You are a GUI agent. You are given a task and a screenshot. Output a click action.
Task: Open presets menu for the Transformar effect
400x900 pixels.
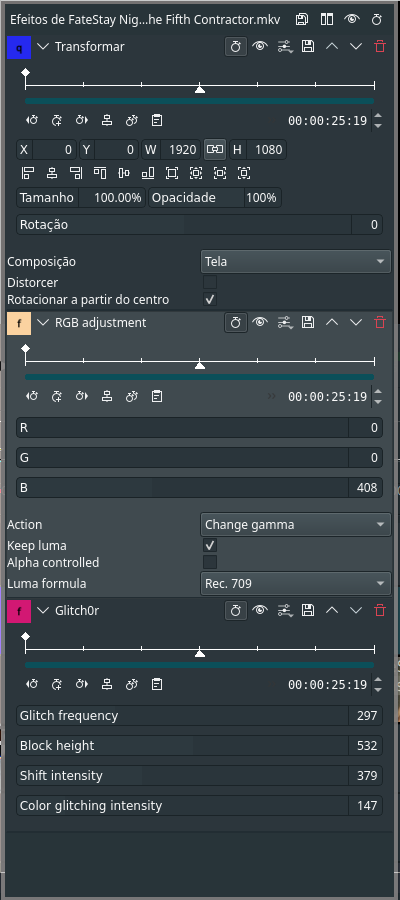[x=284, y=46]
